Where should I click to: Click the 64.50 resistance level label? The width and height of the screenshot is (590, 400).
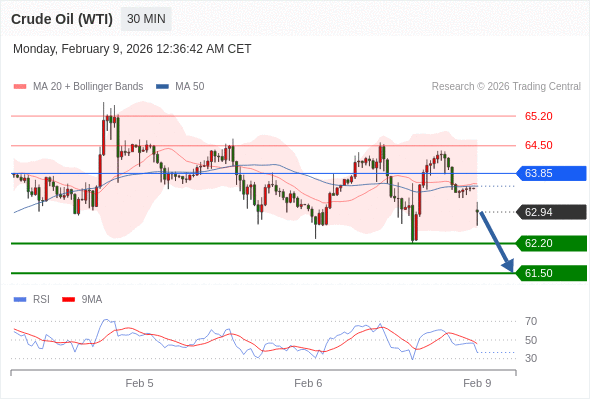[538, 145]
